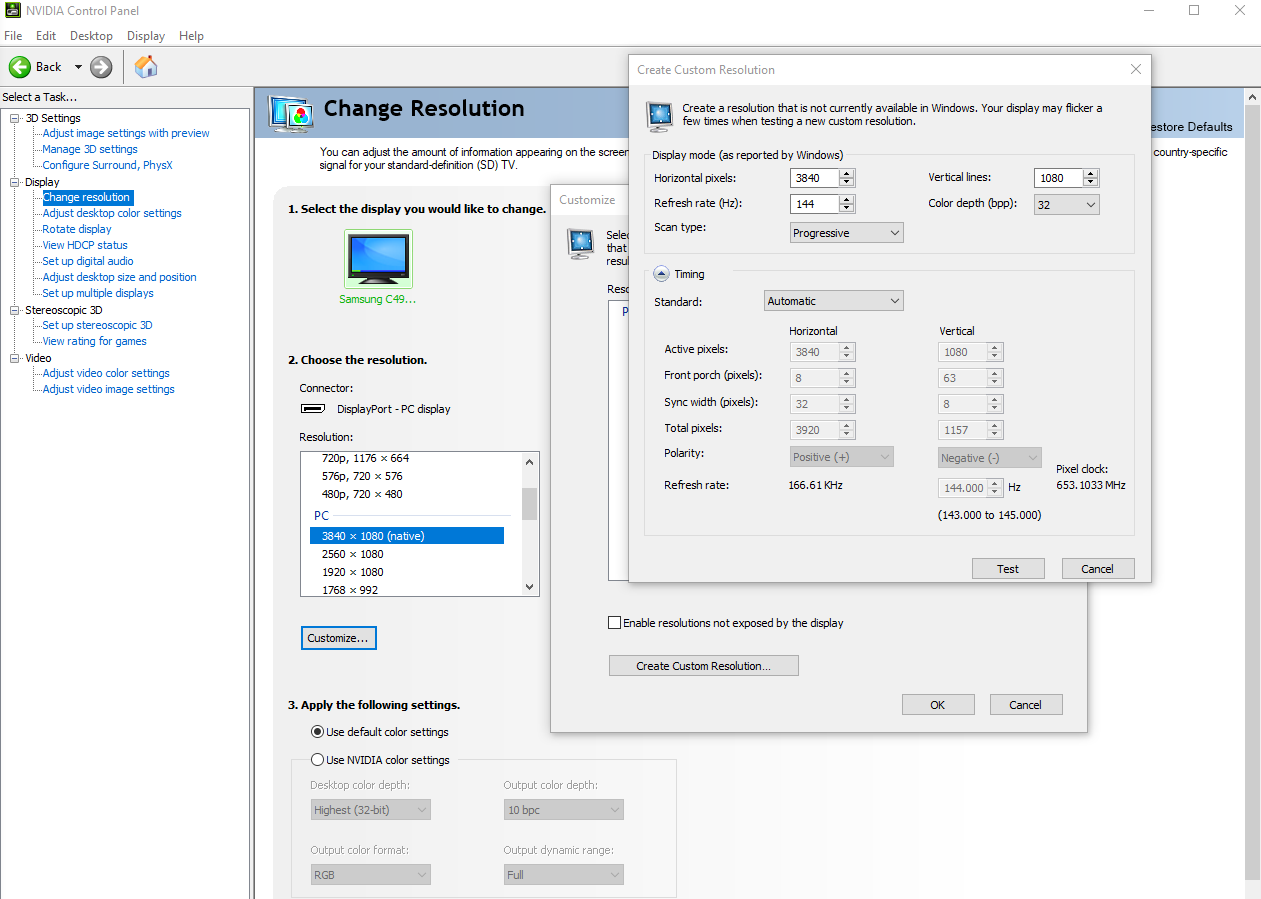Open Adjust video color settings
Viewport: 1261px width, 899px height.
(106, 373)
